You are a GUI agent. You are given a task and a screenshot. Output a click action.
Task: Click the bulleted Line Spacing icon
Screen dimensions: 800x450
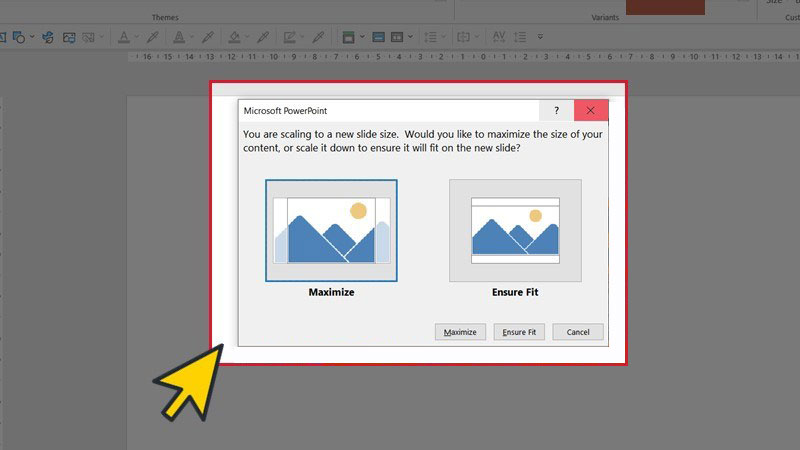(x=431, y=37)
